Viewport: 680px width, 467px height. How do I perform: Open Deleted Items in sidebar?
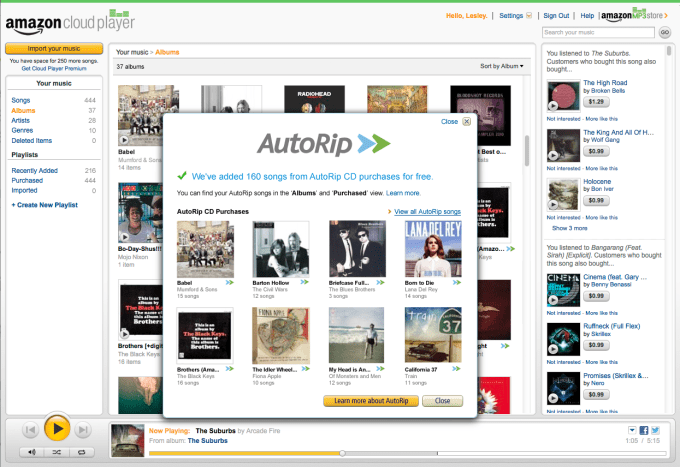[x=32, y=140]
